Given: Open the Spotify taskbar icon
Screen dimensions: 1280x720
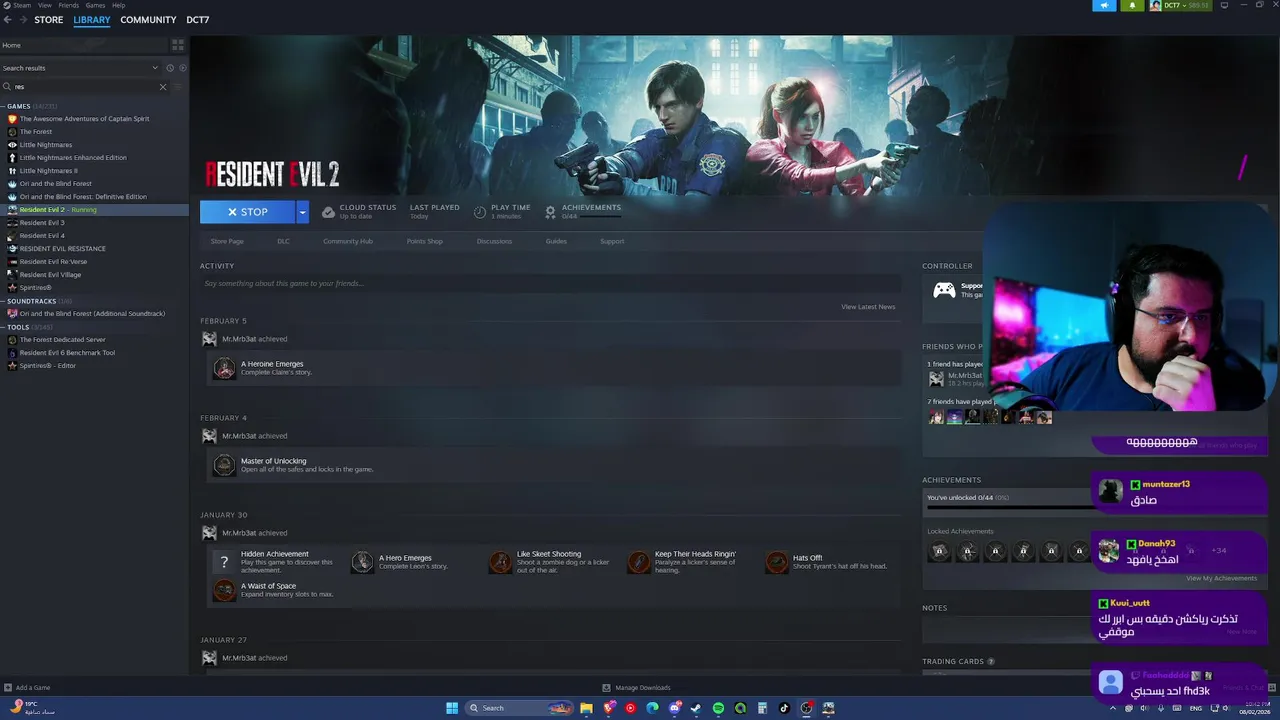Looking at the screenshot, I should tap(718, 708).
